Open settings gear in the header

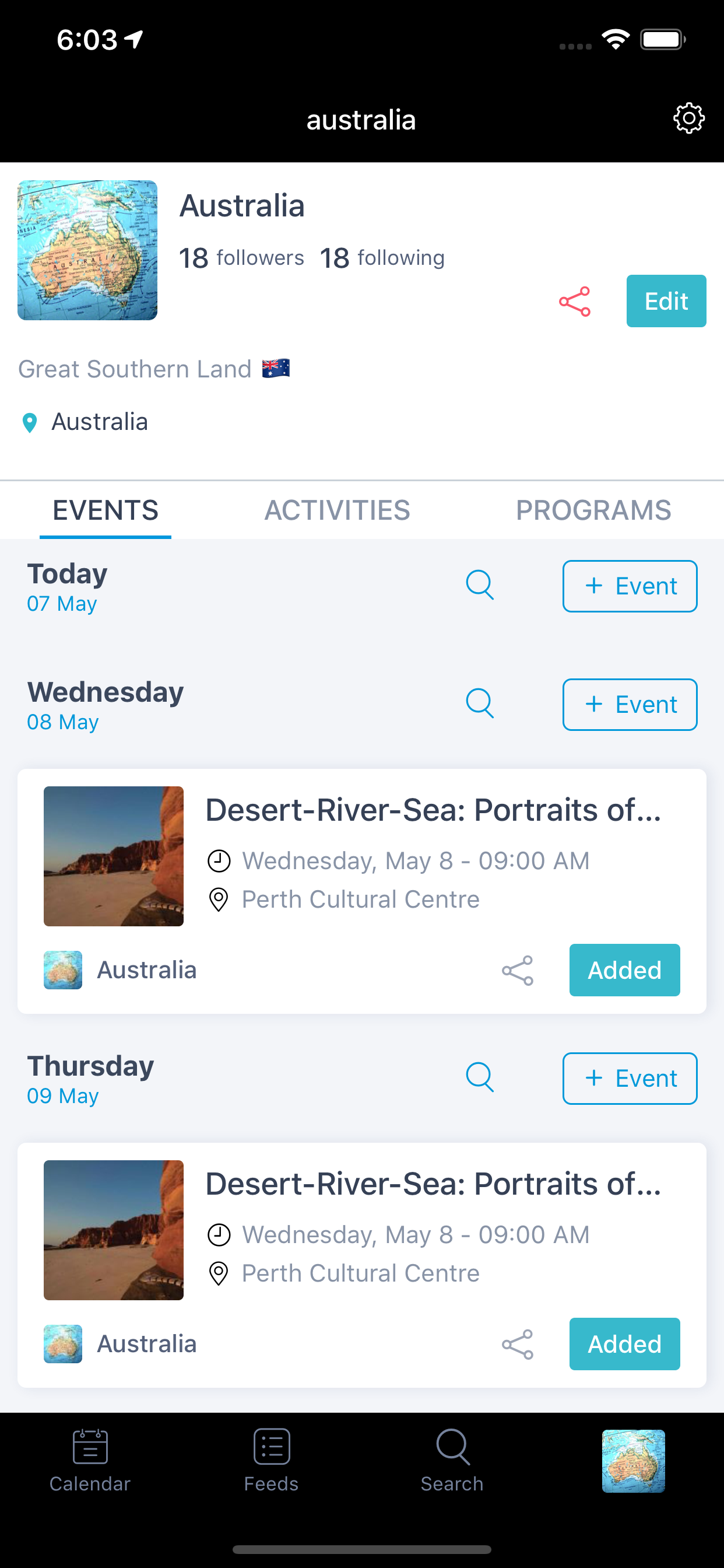point(688,118)
